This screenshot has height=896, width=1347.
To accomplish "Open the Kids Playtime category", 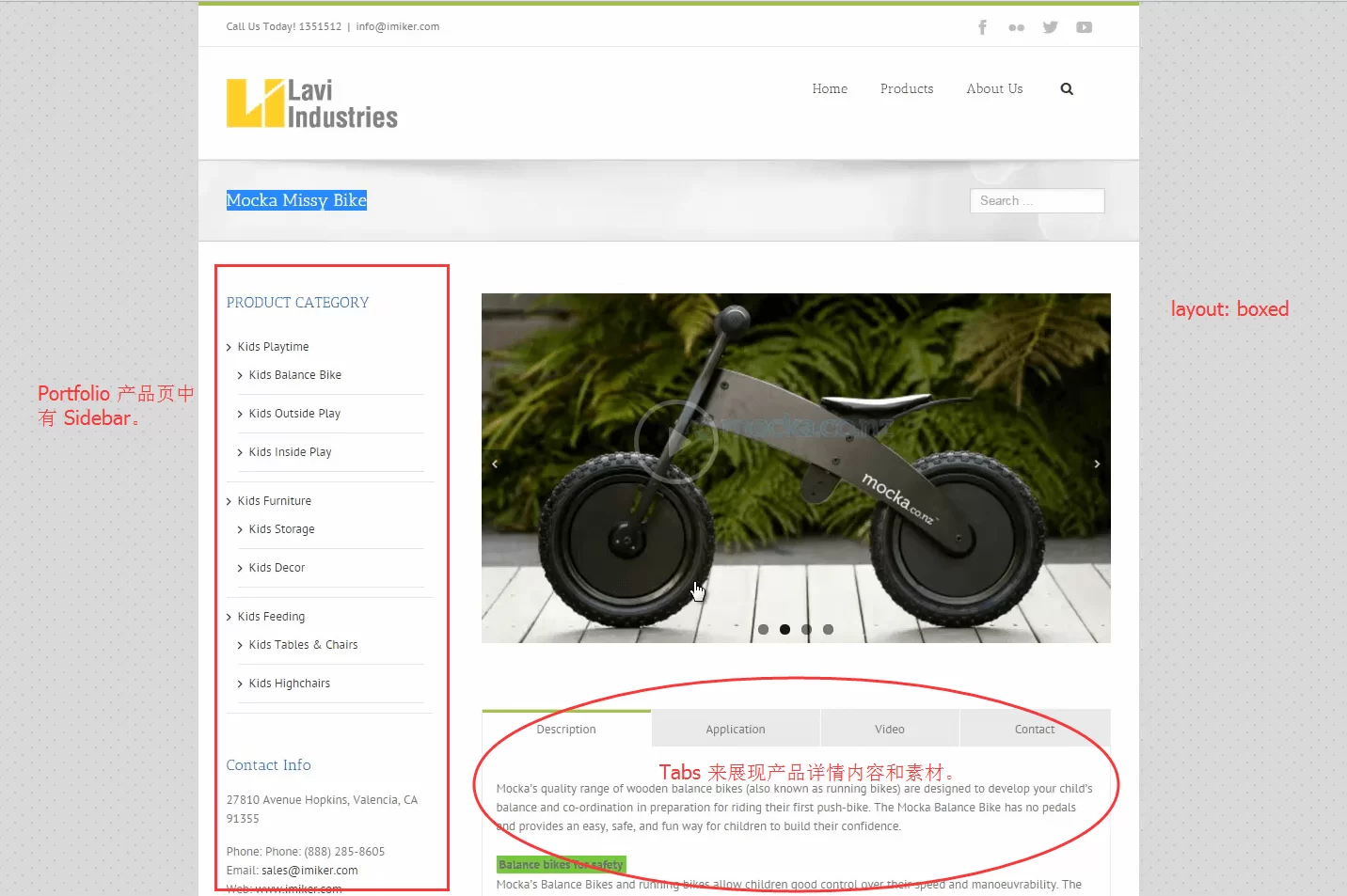I will point(273,347).
